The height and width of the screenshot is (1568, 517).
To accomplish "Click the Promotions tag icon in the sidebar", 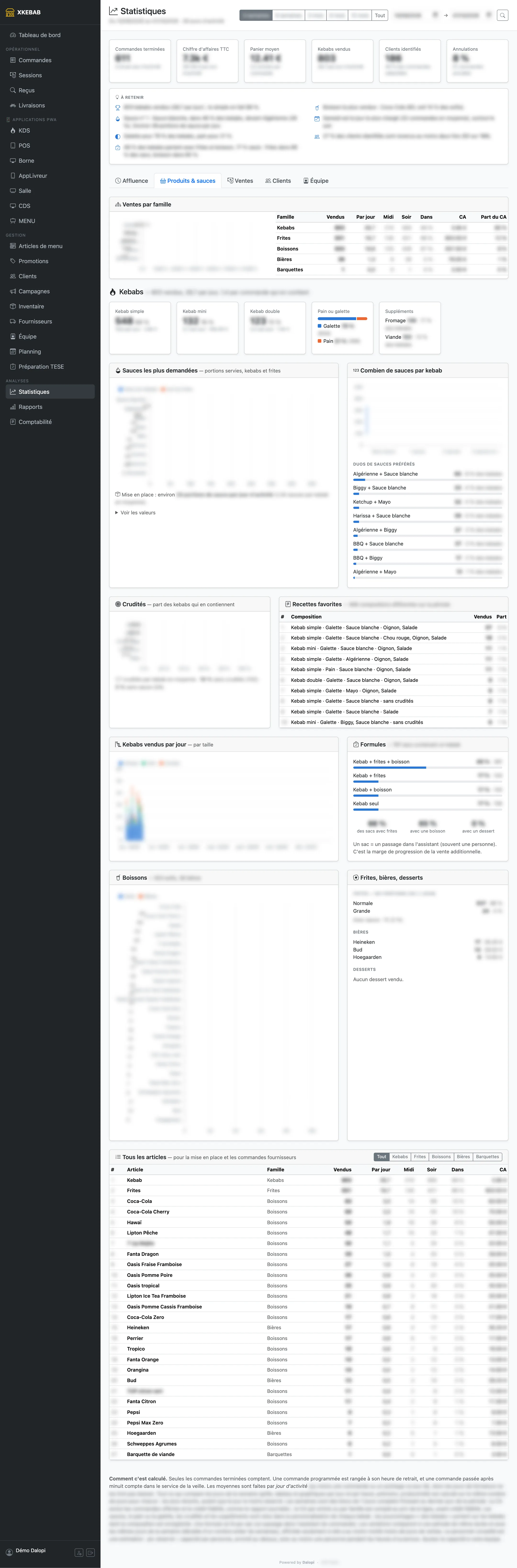I will coord(13,261).
